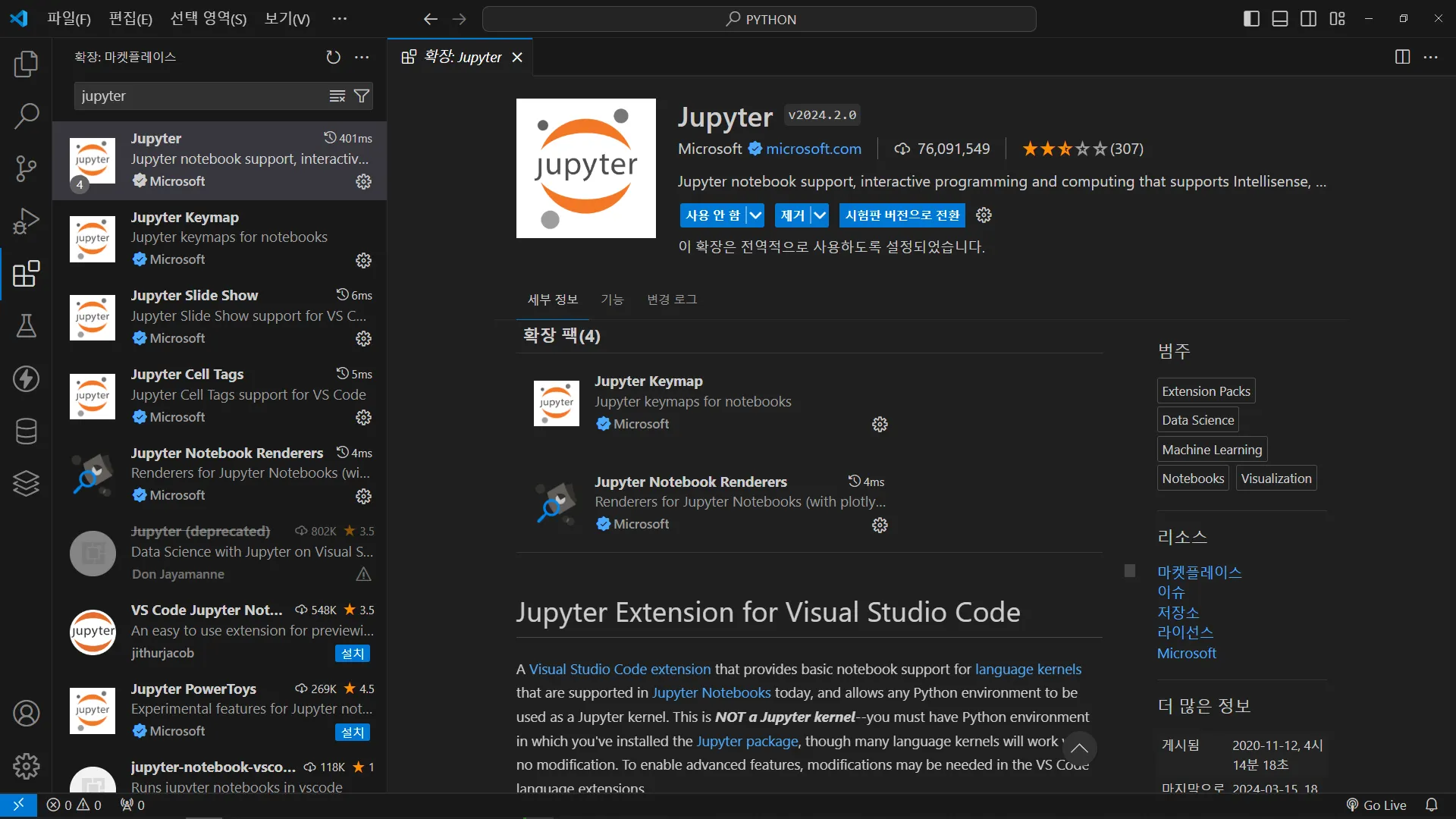Toggle the bottom panel layout button
Image resolution: width=1456 pixels, height=819 pixels.
[x=1280, y=19]
